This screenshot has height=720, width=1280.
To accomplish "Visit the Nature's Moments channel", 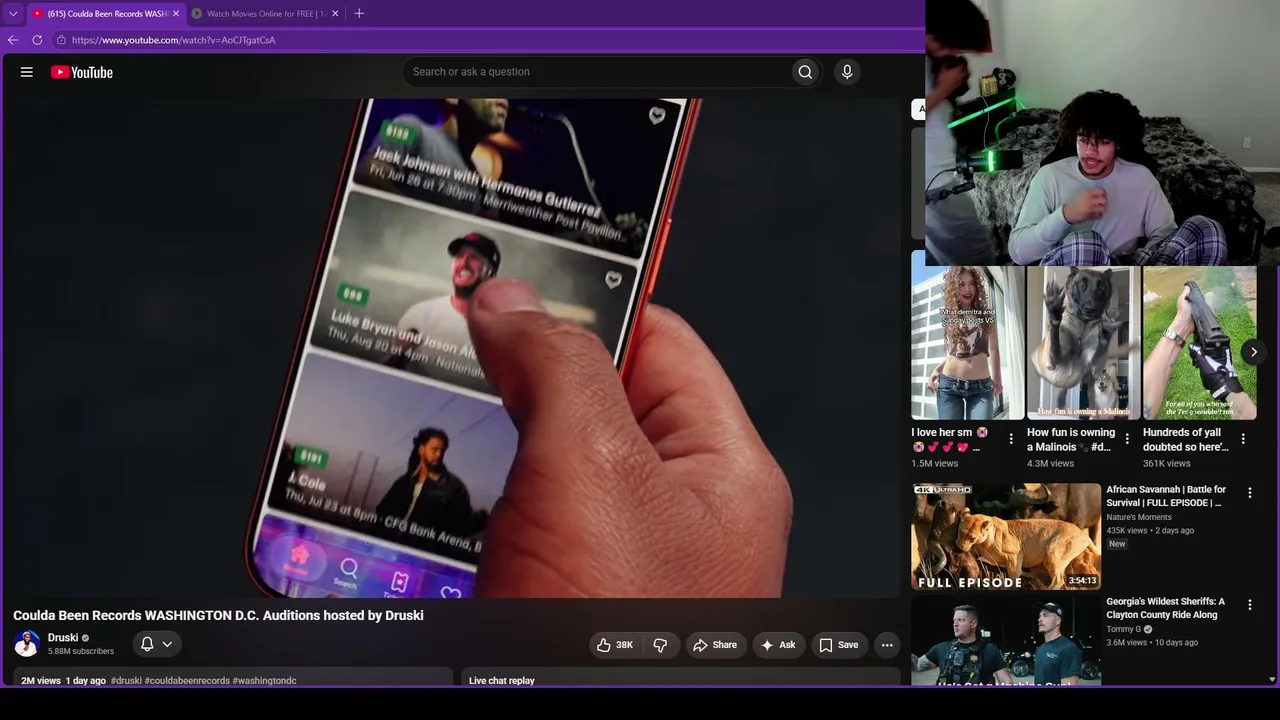I will tap(1139, 517).
